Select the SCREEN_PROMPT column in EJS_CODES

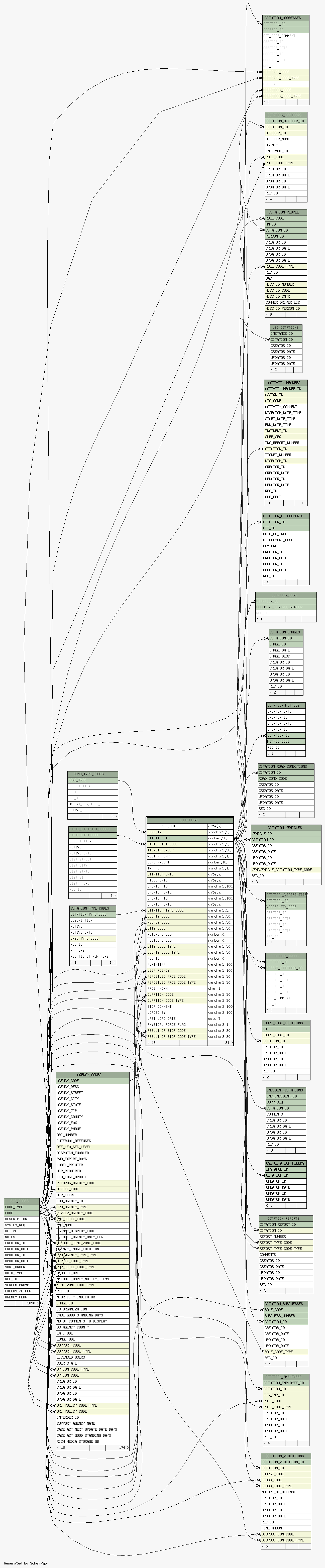[21, 1285]
